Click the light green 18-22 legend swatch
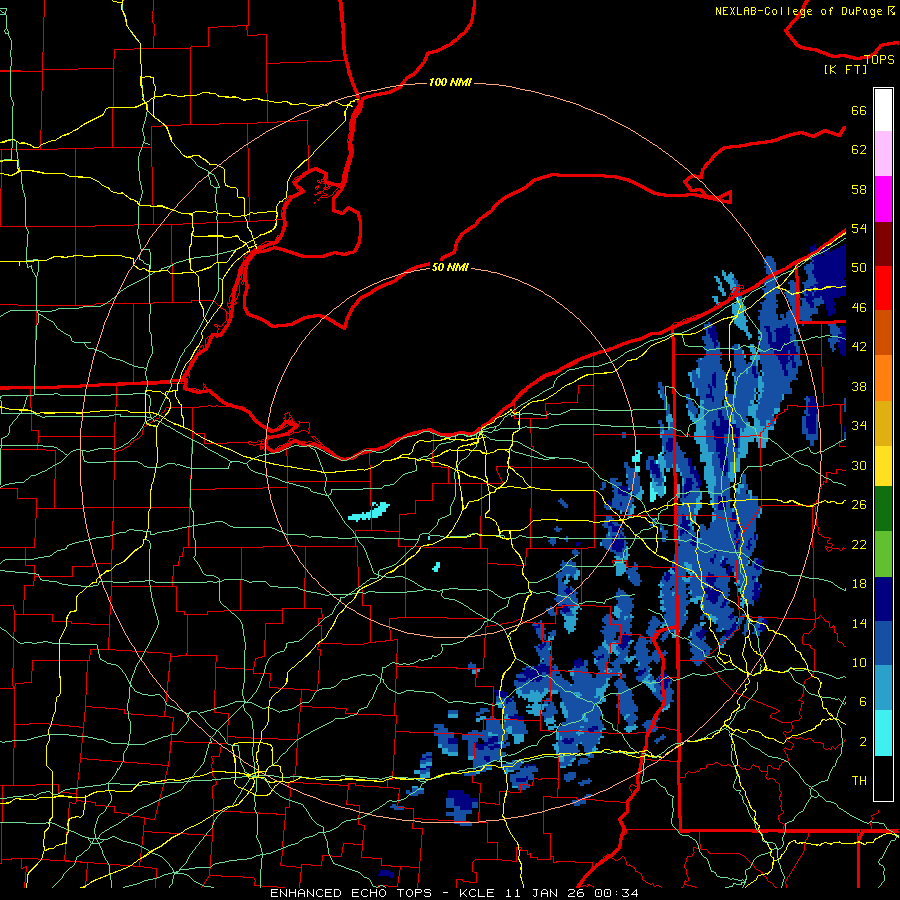The image size is (900, 900). [883, 554]
